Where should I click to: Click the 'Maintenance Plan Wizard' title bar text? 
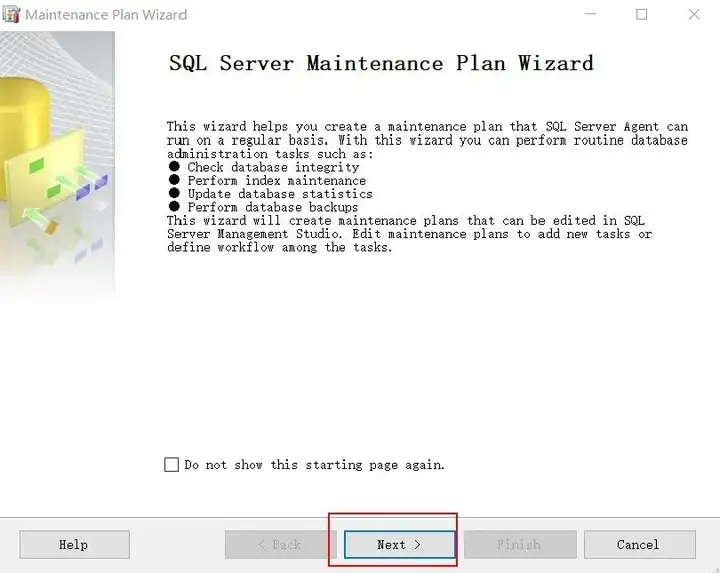coord(106,15)
